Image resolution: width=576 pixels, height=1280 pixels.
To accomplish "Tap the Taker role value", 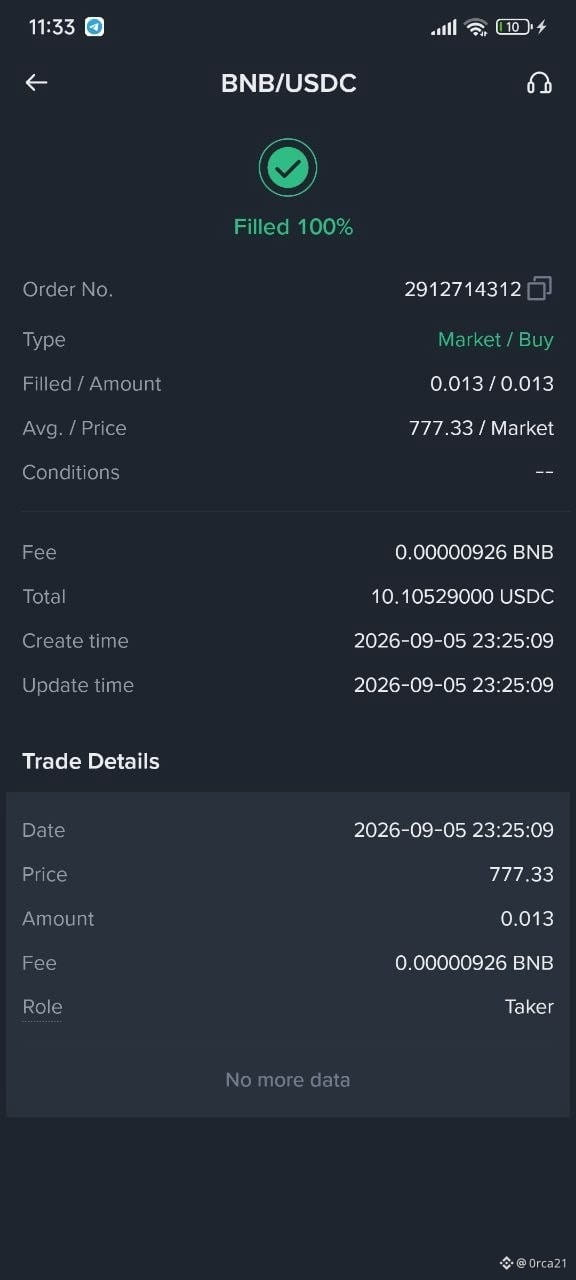I will coord(529,1007).
